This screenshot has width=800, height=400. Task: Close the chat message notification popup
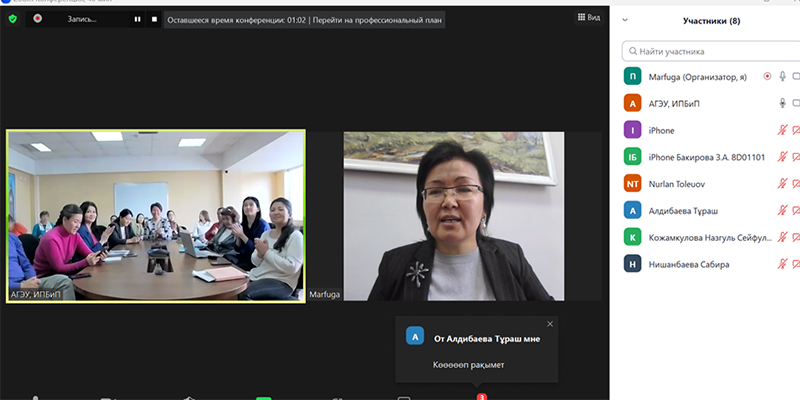coord(549,324)
